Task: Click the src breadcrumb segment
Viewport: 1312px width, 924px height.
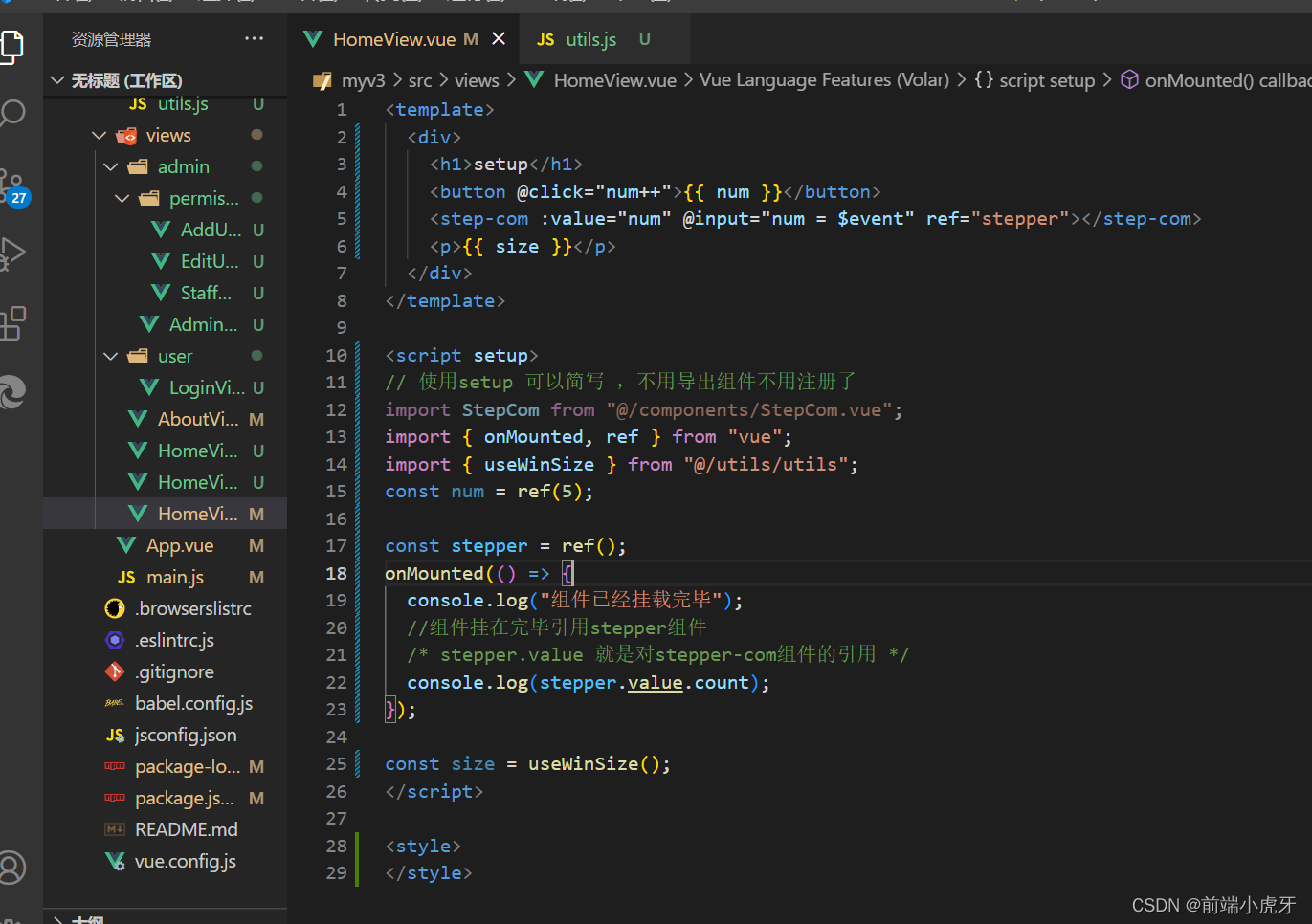Action: 420,80
